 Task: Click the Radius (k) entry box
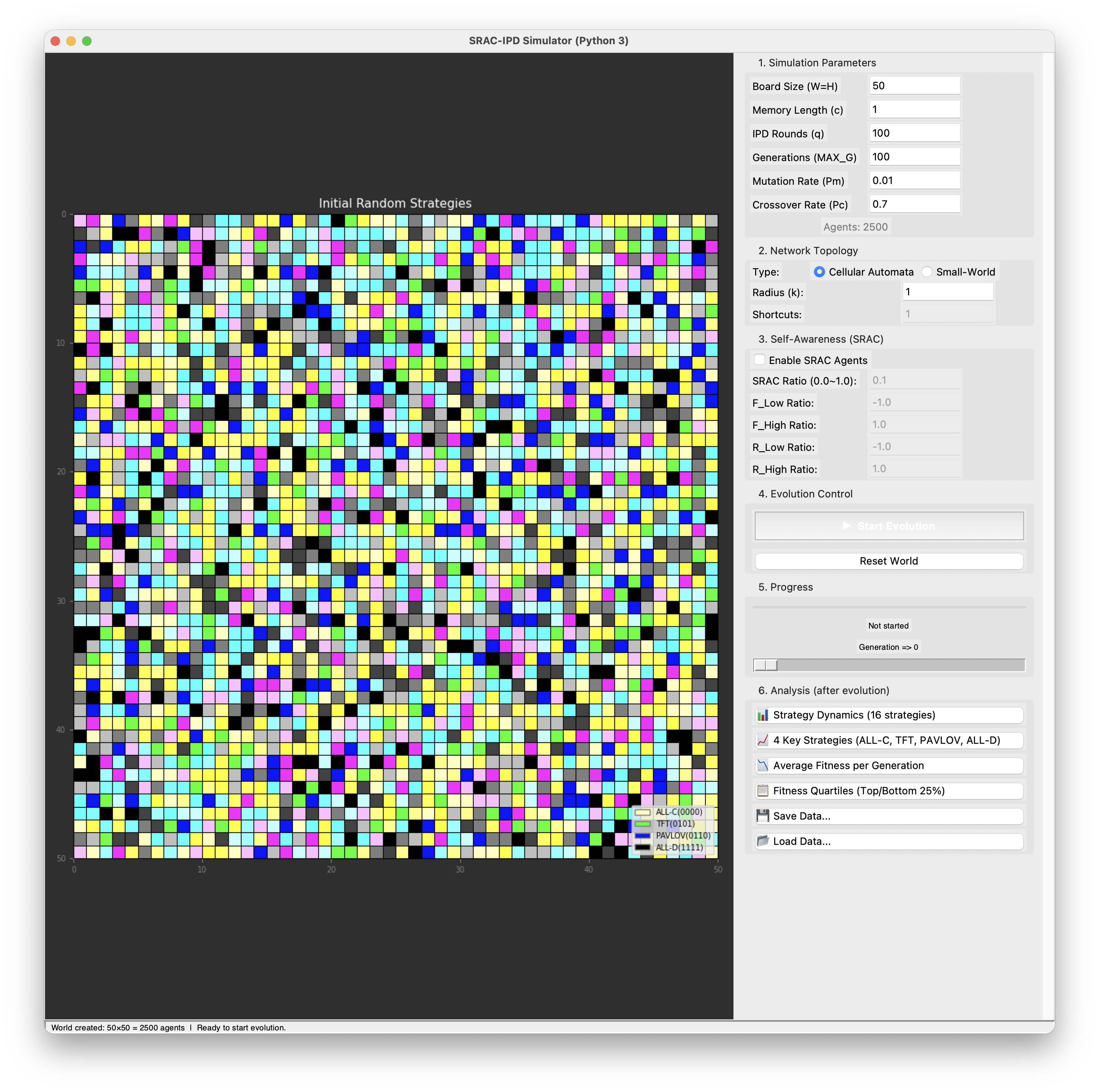(947, 292)
